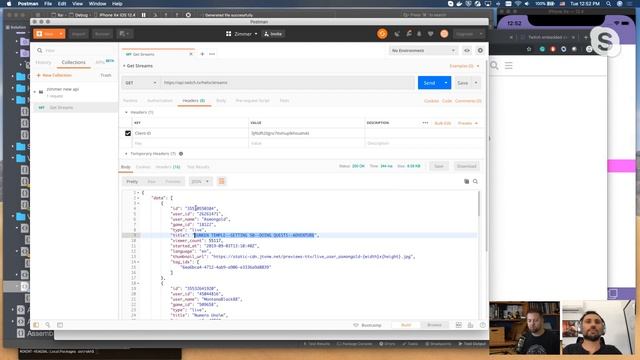The height and width of the screenshot is (360, 640).
Task: Click the Invite button
Action: (273, 34)
